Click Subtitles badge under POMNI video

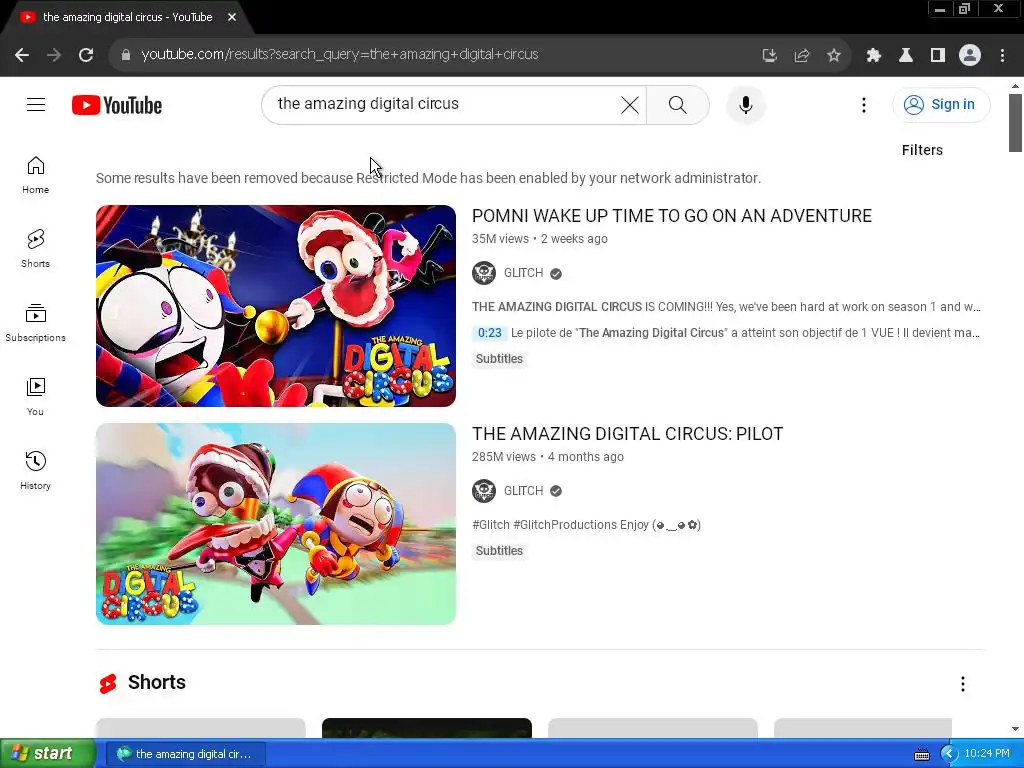(x=499, y=359)
